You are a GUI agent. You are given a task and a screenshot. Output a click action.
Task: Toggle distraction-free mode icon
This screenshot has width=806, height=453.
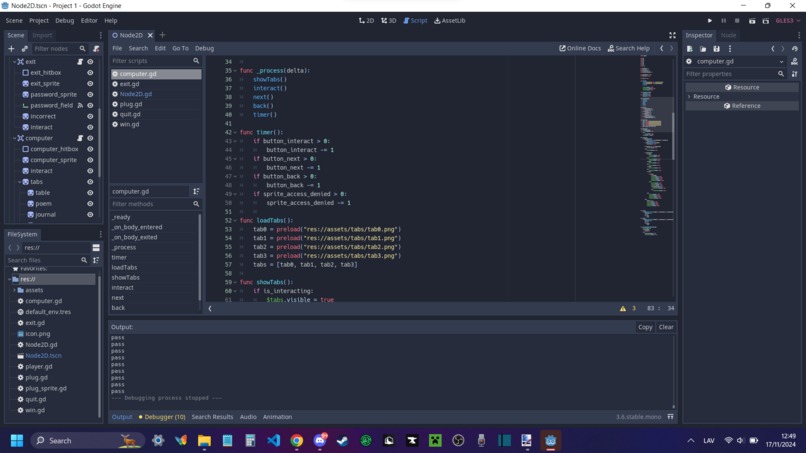(x=672, y=35)
